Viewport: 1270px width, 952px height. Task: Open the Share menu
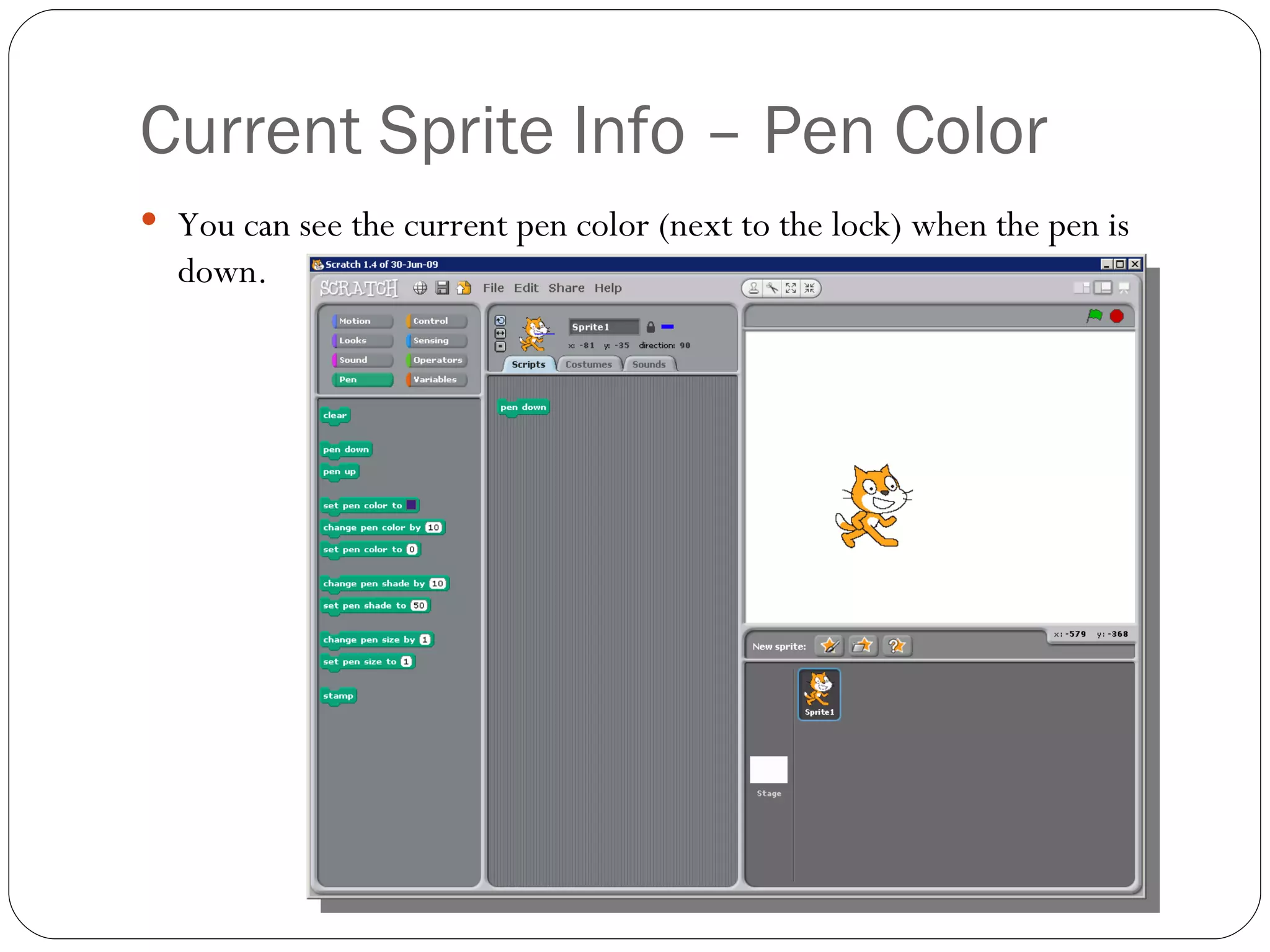tap(566, 288)
